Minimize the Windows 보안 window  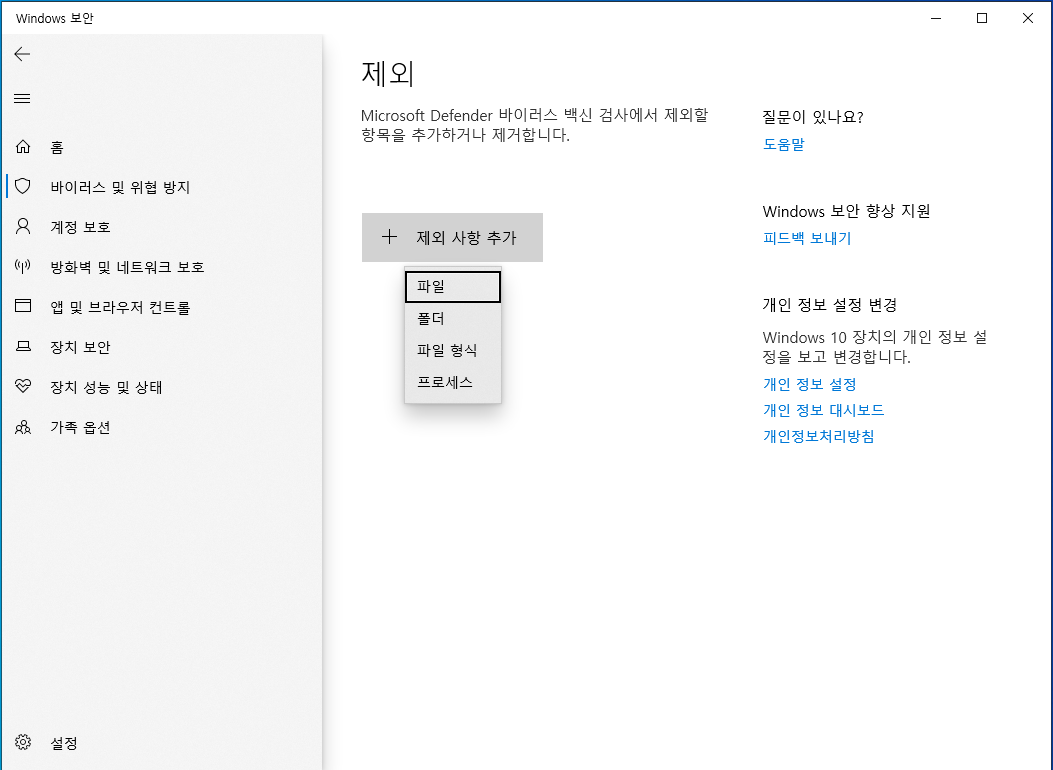(935, 18)
